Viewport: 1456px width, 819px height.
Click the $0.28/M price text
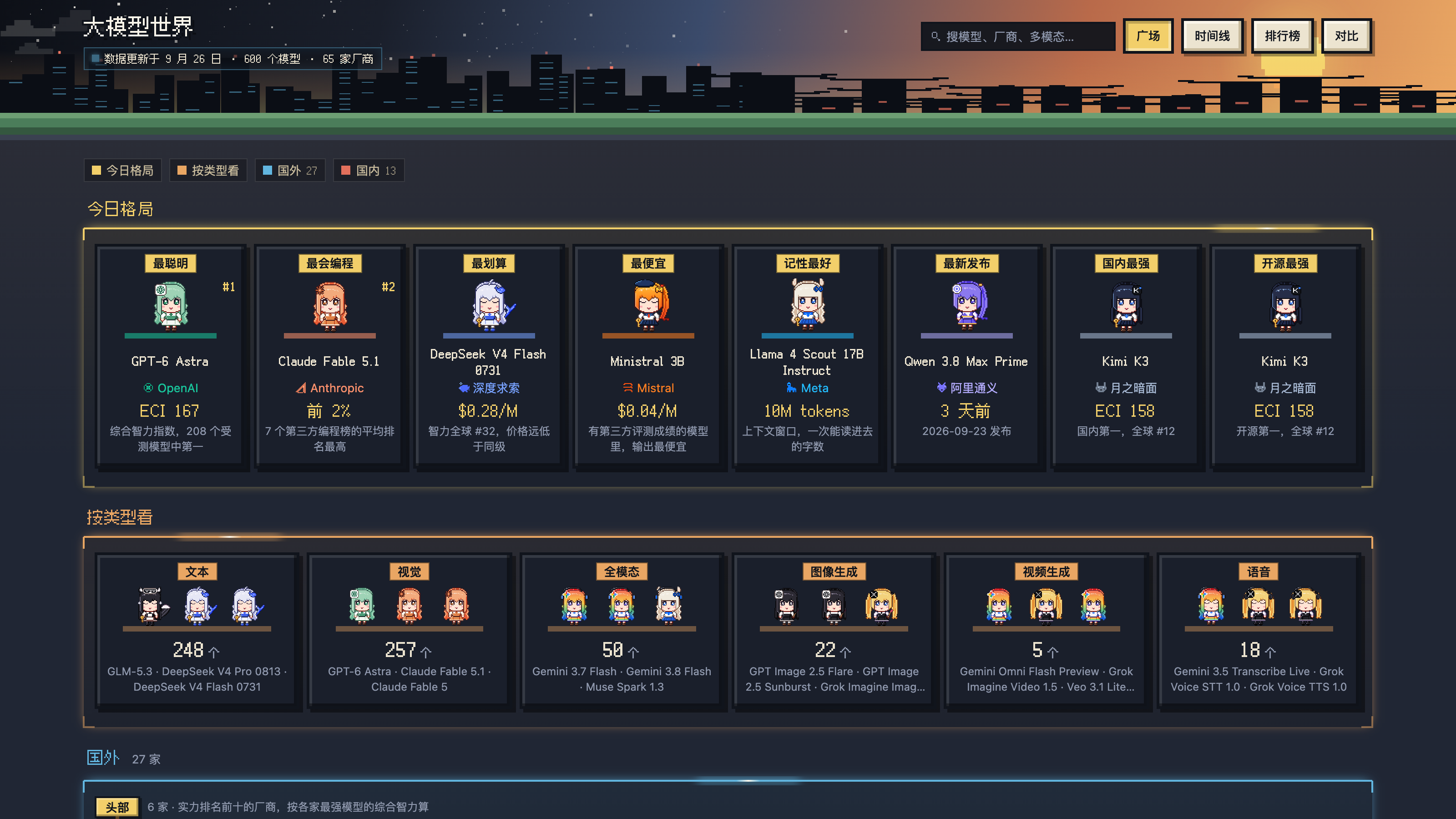(x=488, y=411)
